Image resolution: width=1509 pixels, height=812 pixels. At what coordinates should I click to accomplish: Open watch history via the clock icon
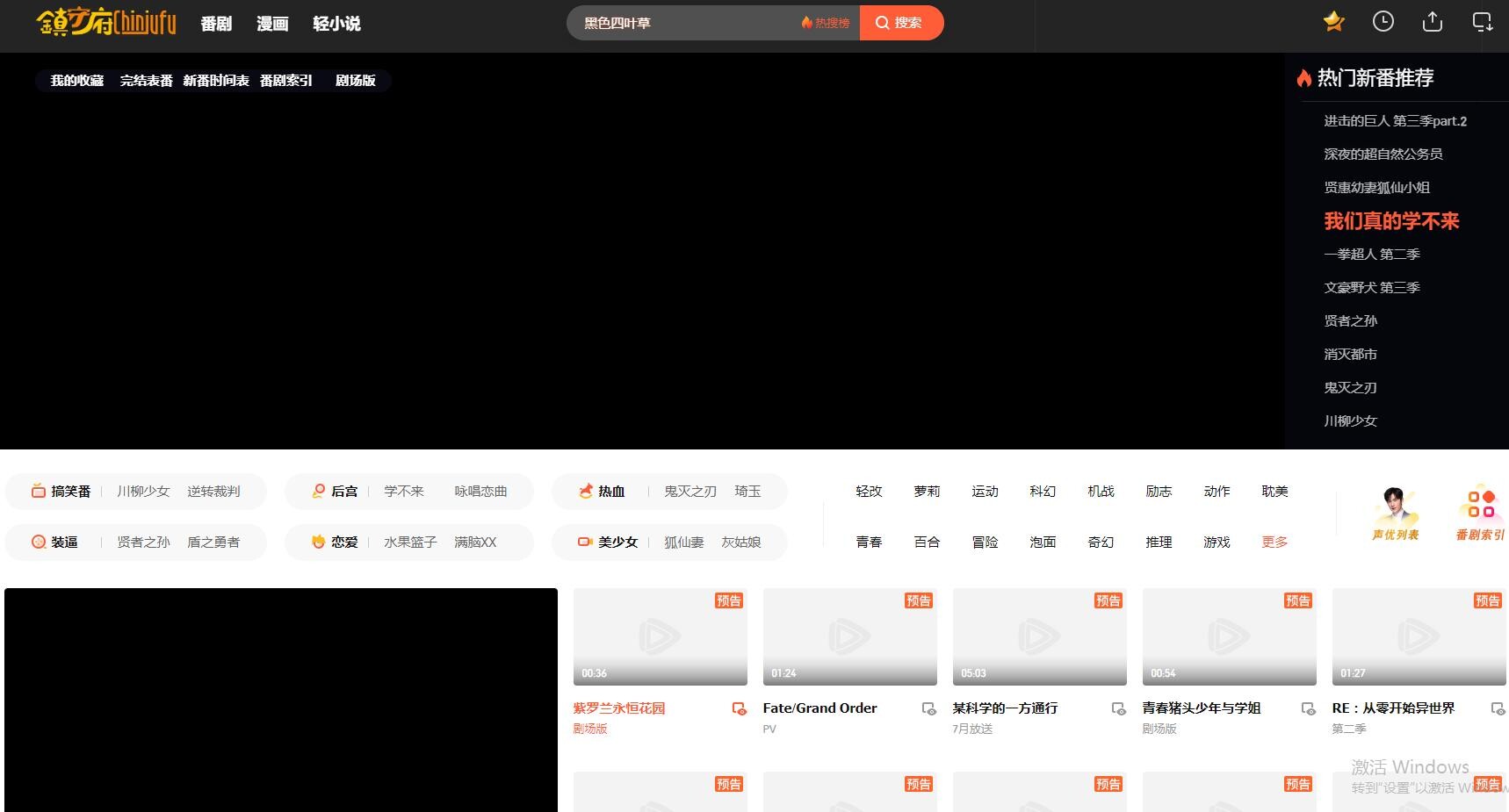click(x=1383, y=22)
